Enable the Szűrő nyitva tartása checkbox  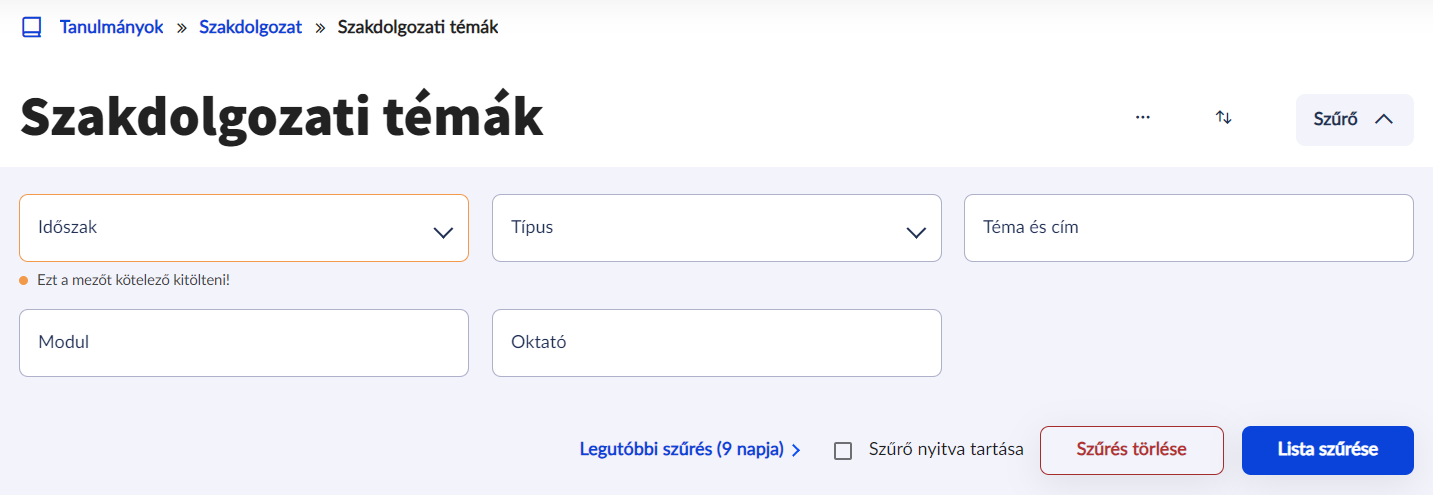pos(843,451)
